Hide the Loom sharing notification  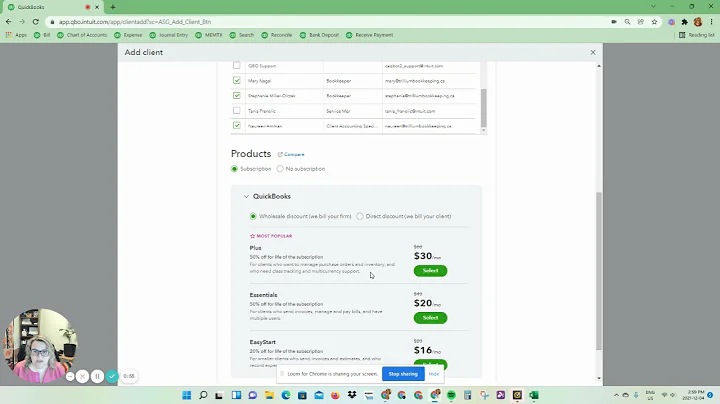434,374
